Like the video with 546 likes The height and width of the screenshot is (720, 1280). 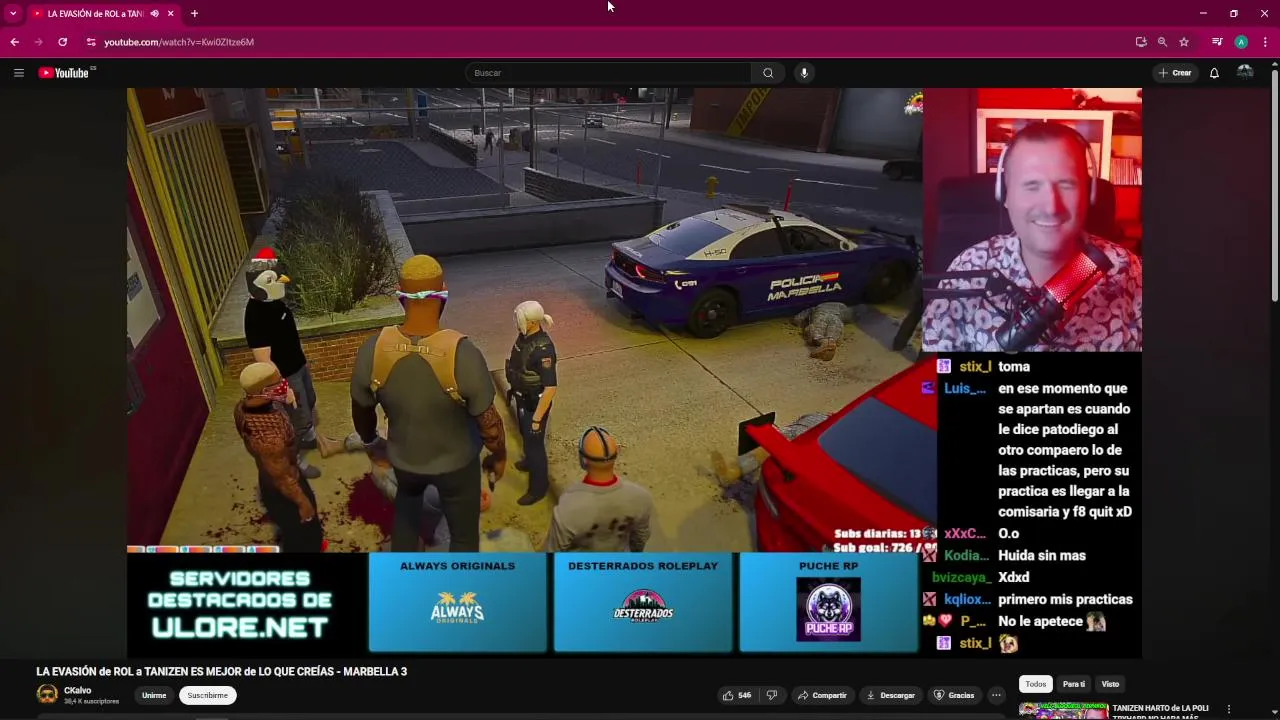(x=737, y=695)
